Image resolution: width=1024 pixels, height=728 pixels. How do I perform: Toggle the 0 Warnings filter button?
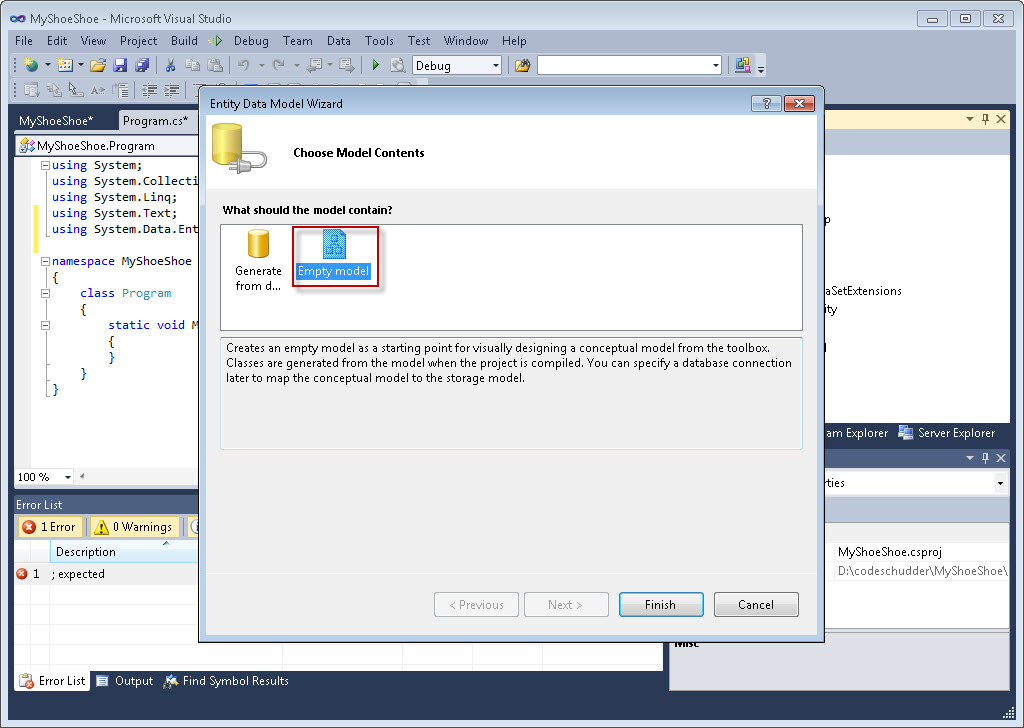(134, 527)
